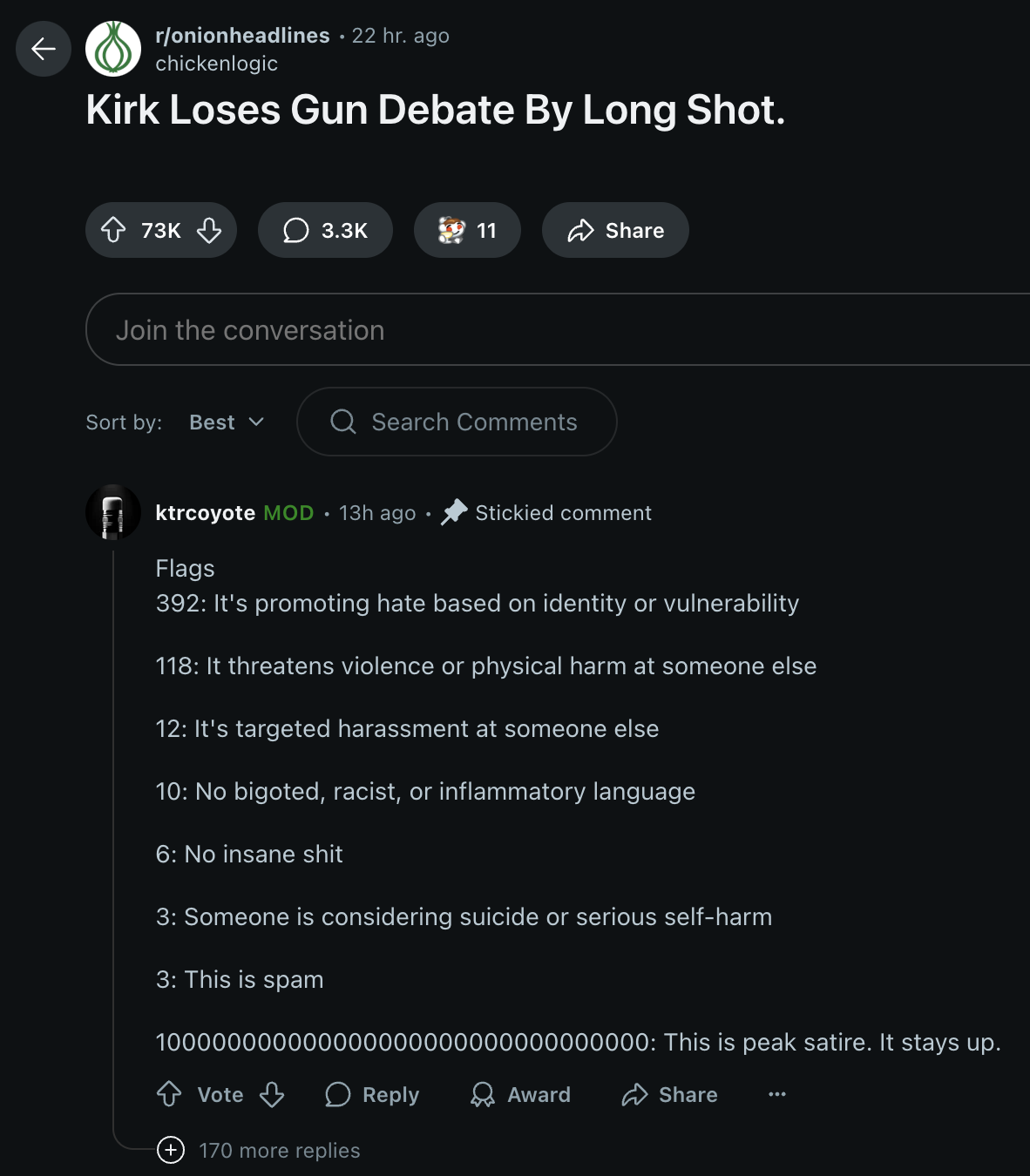
Task: Click into the Search Comments box
Action: click(x=457, y=422)
